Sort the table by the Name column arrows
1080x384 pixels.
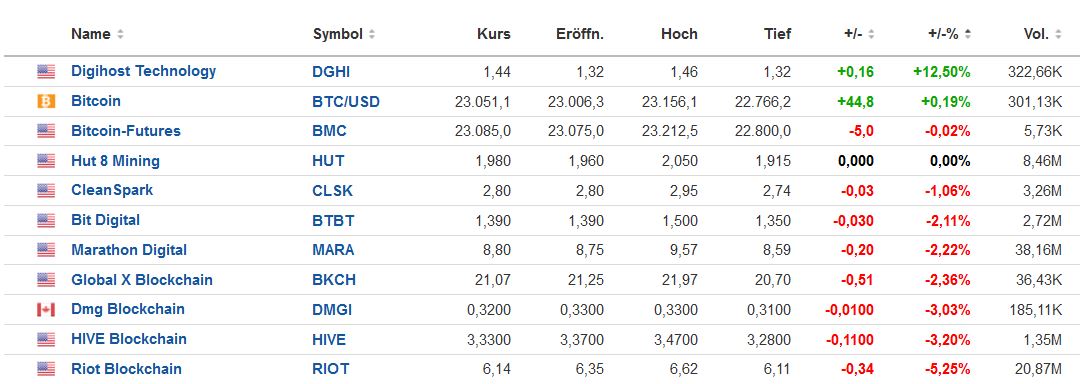pos(121,34)
